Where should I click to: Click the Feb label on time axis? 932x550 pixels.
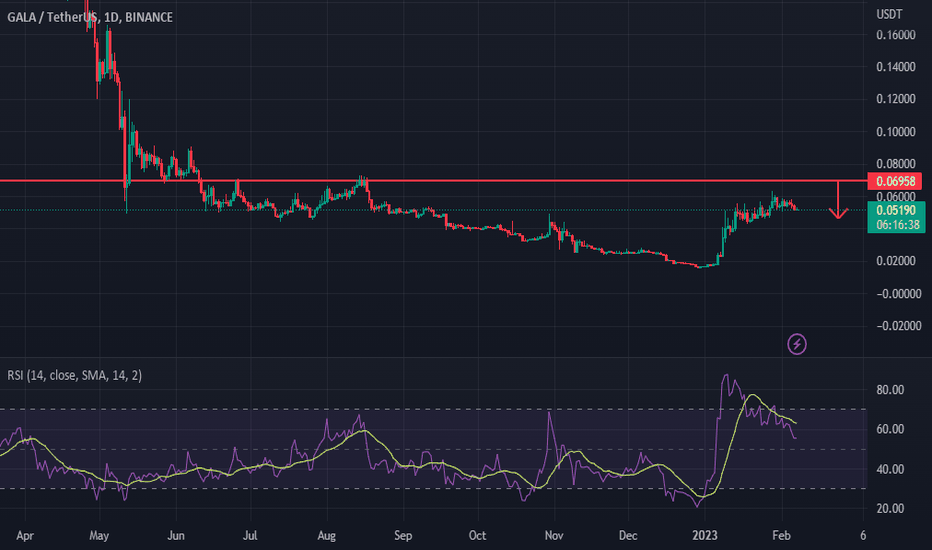[x=781, y=536]
